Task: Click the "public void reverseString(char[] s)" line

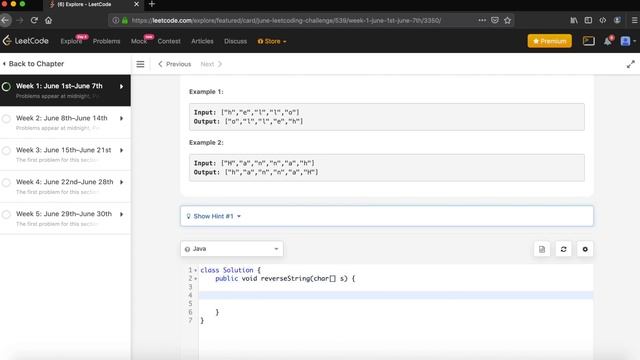Action: (x=285, y=279)
